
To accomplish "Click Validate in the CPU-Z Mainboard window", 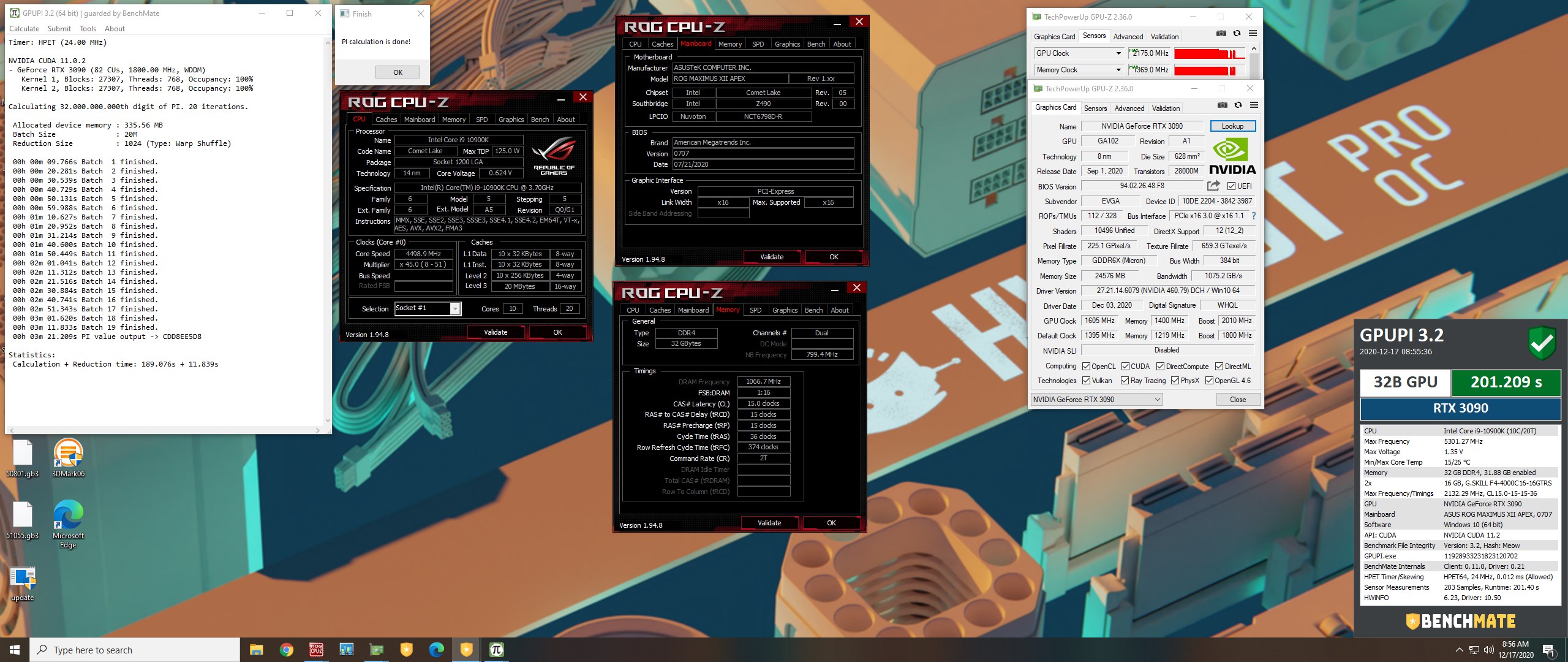I will tap(772, 257).
